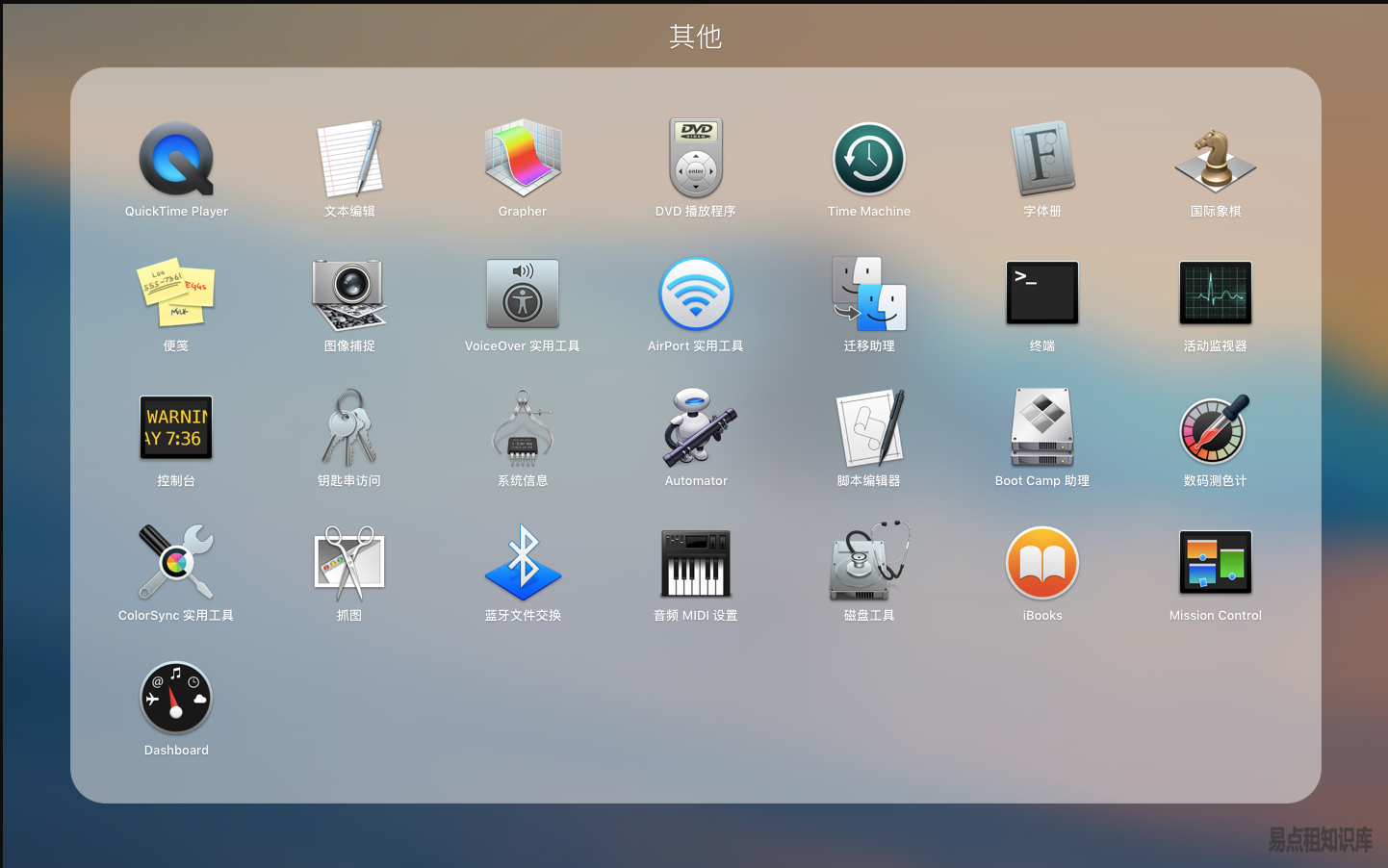
Task: Launch 数码测色计 color meter app
Action: (x=1216, y=428)
